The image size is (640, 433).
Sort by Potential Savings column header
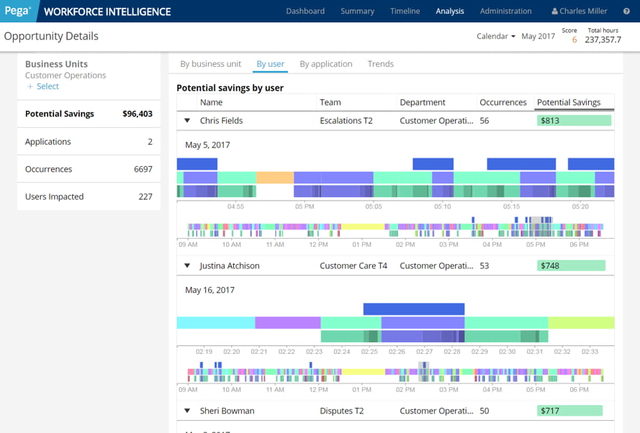568,102
